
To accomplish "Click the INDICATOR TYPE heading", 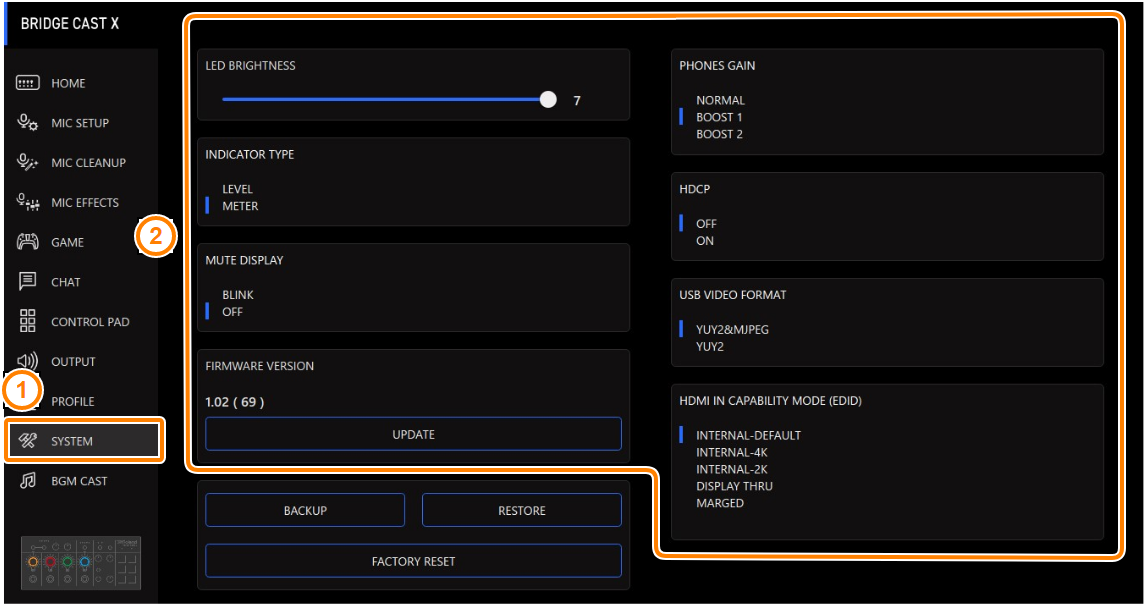I will (249, 154).
